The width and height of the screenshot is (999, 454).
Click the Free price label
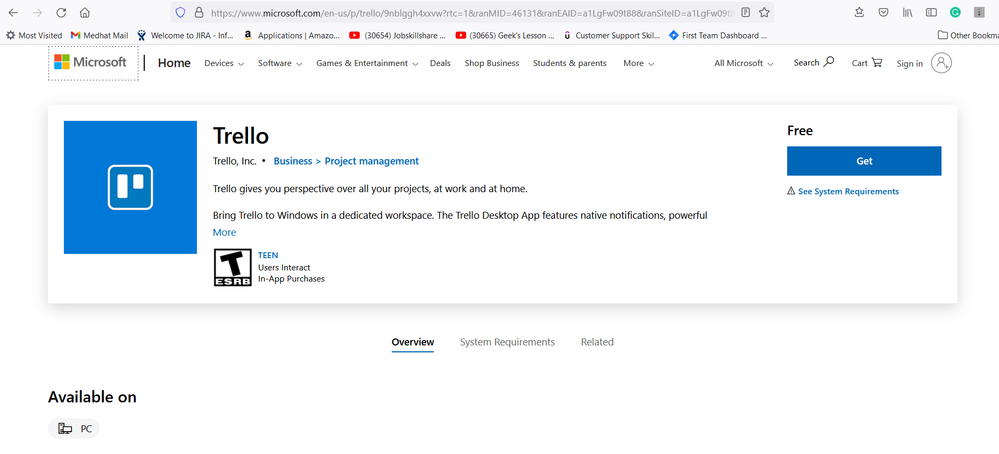click(x=800, y=131)
